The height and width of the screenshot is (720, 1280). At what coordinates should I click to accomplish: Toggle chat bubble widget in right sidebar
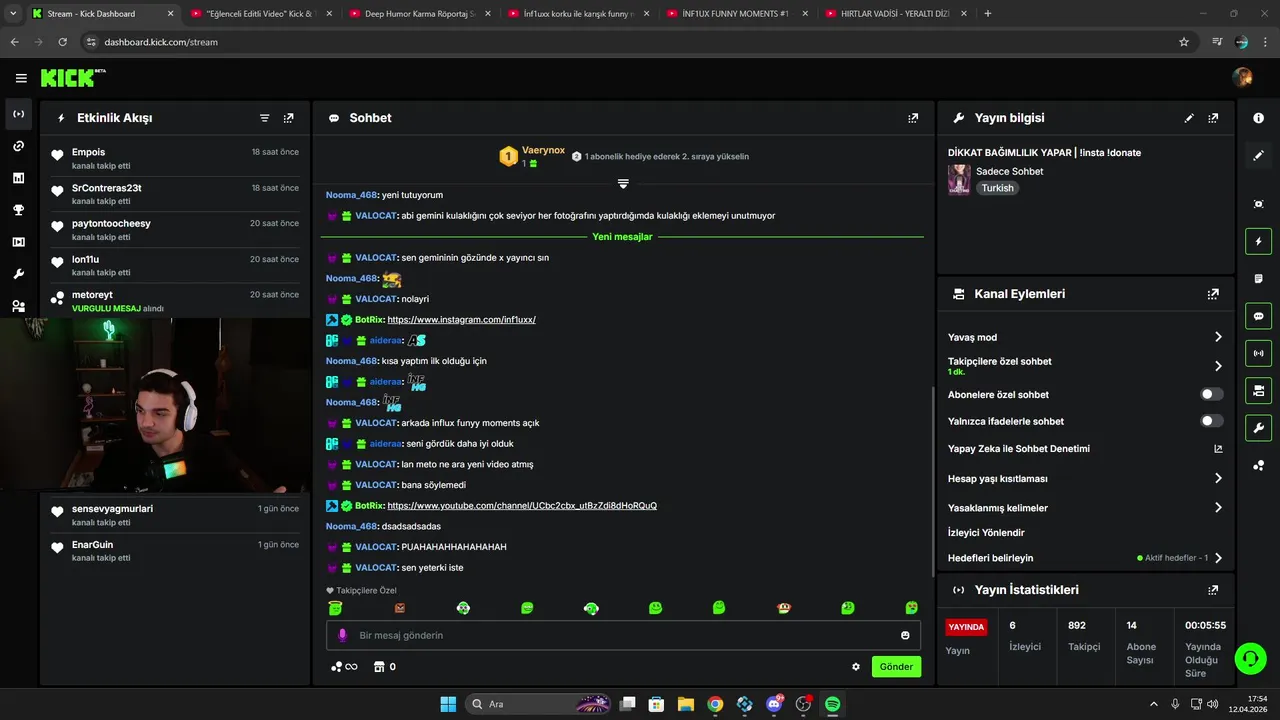click(x=1258, y=316)
